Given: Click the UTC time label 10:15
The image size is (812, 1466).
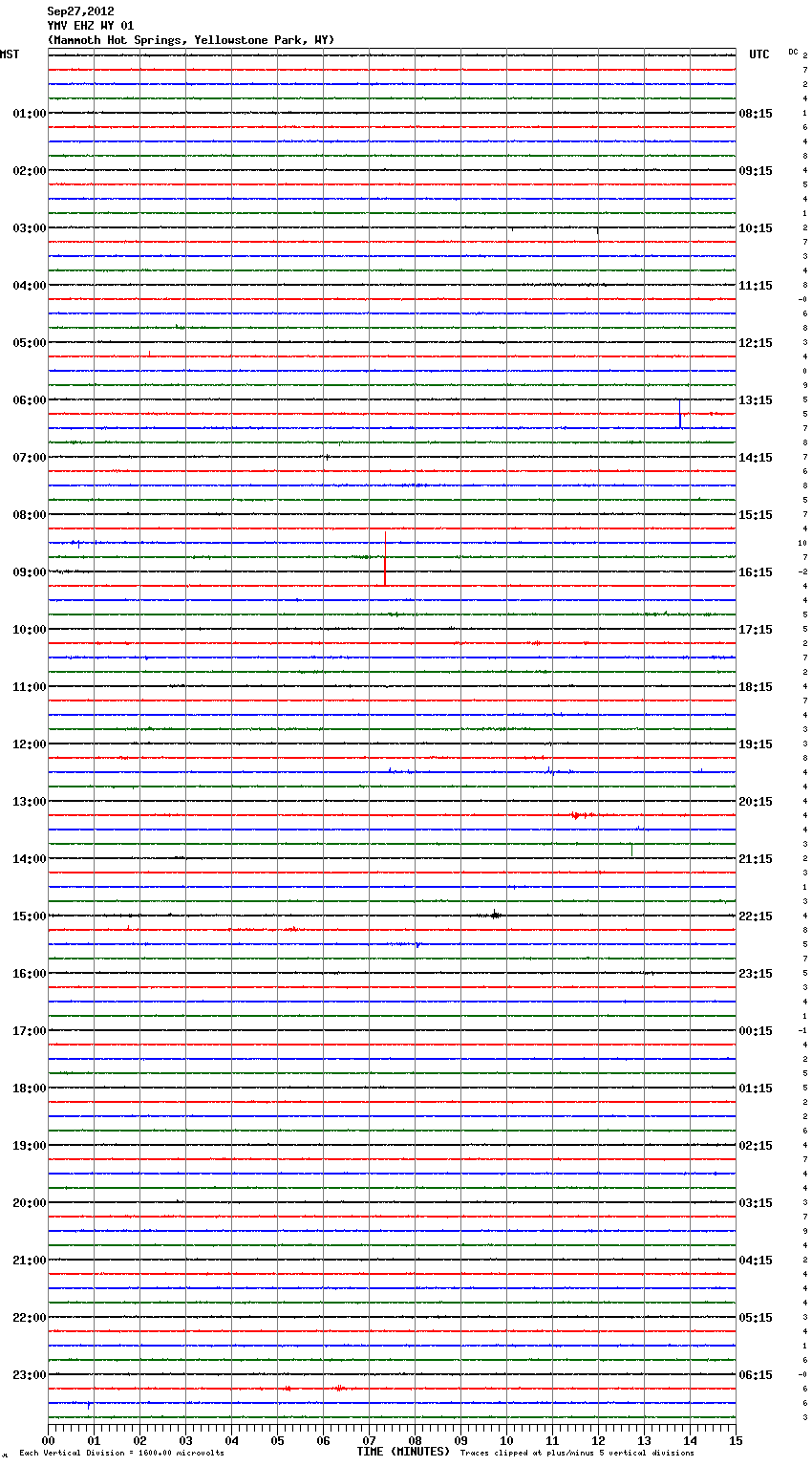Looking at the screenshot, I should tap(756, 228).
